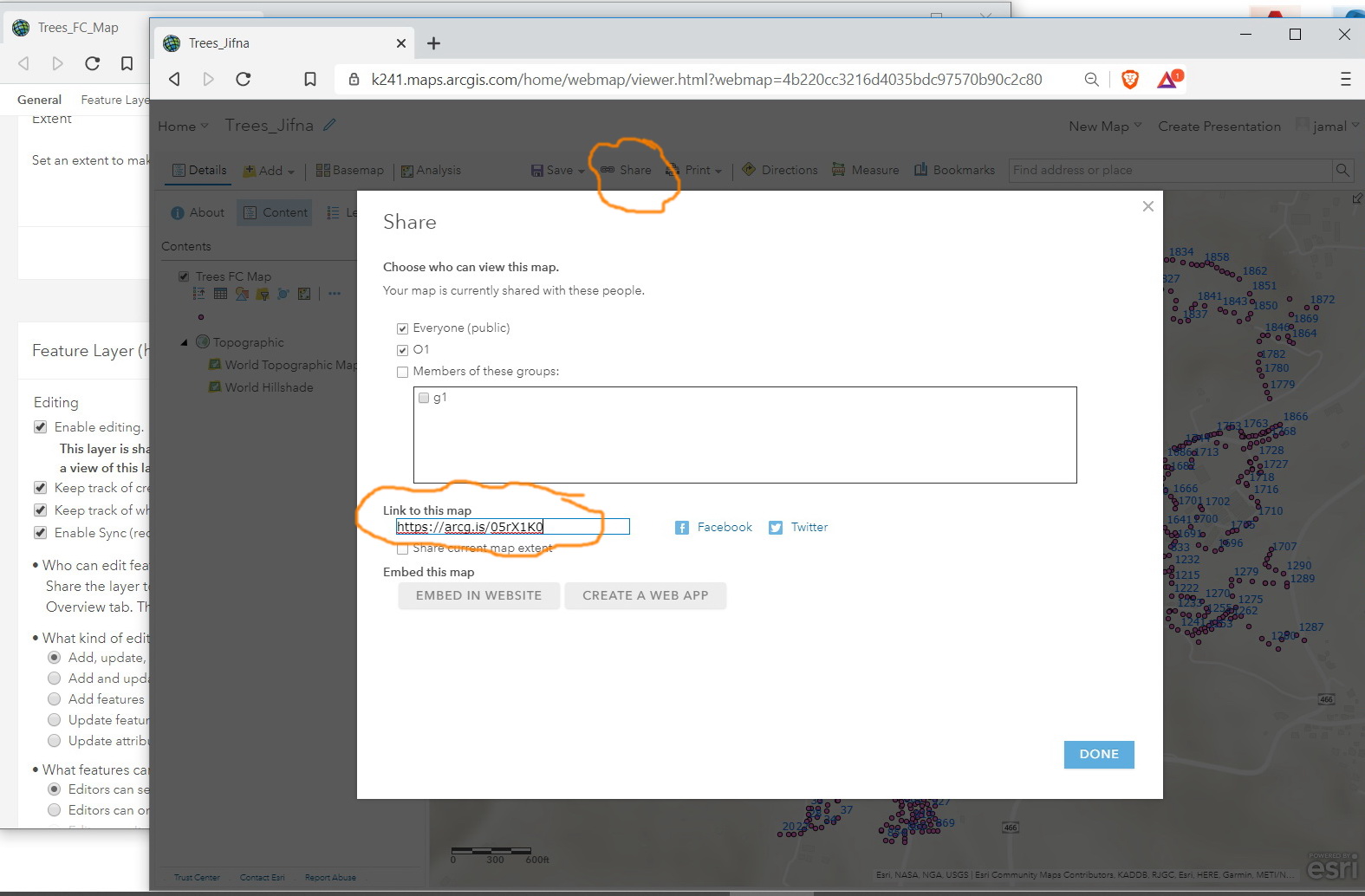
Task: Click bookmark icon in the Trees_FC_Map window
Action: pos(127,63)
